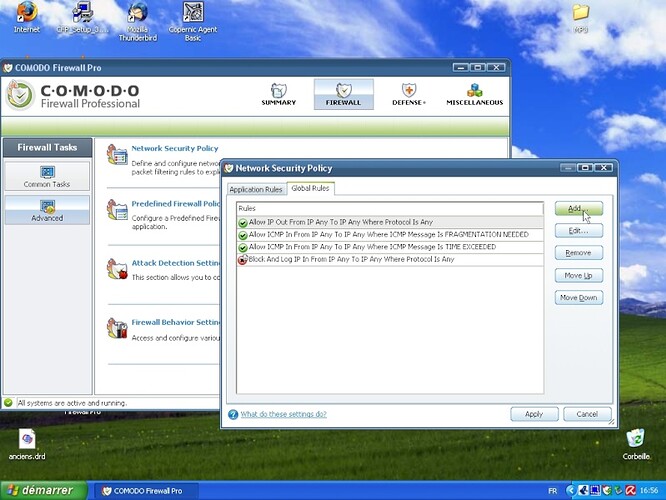Expand hidden tray icons arrow
666x500 pixels.
pos(571,491)
